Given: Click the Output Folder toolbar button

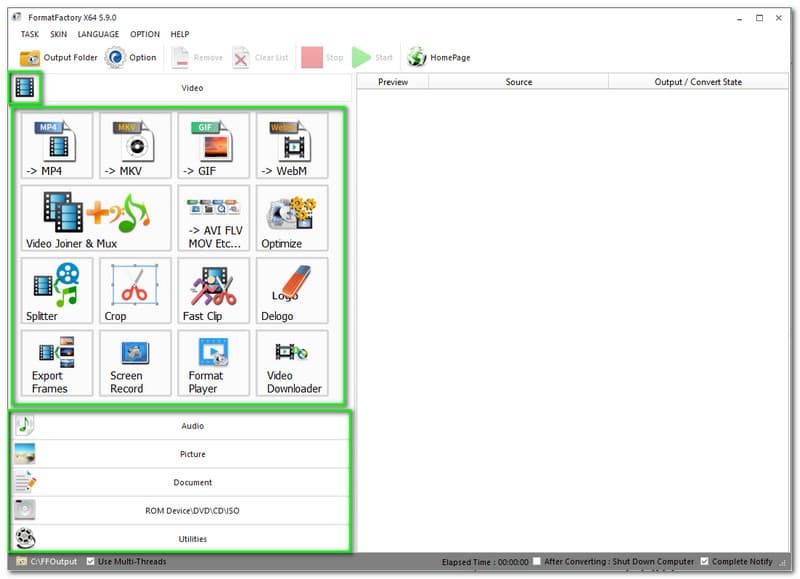Looking at the screenshot, I should click(x=59, y=58).
